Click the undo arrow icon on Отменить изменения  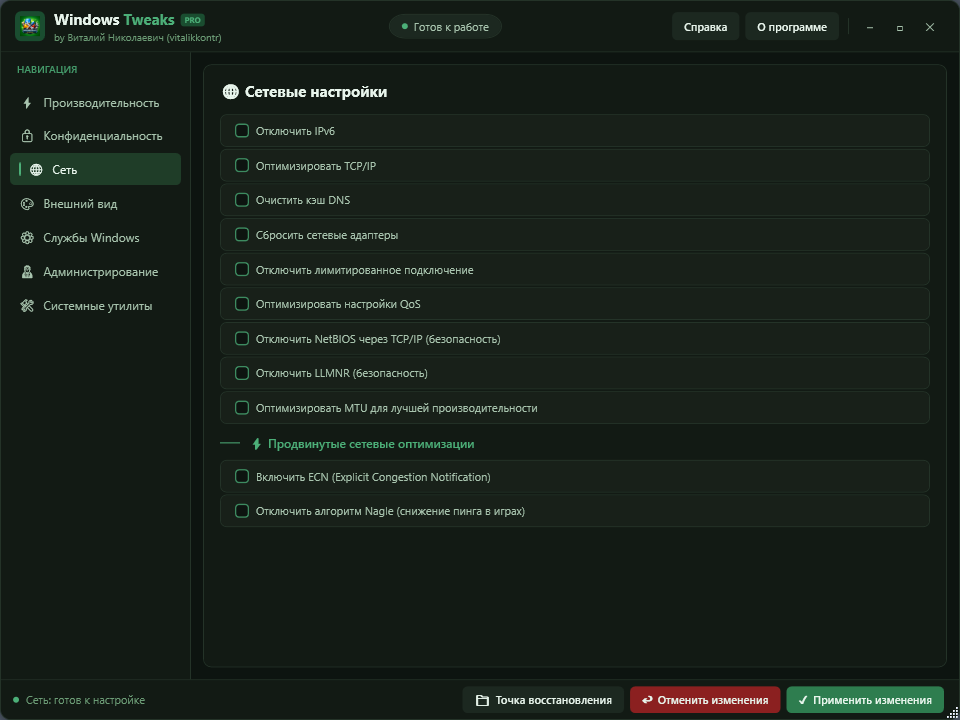coord(647,700)
